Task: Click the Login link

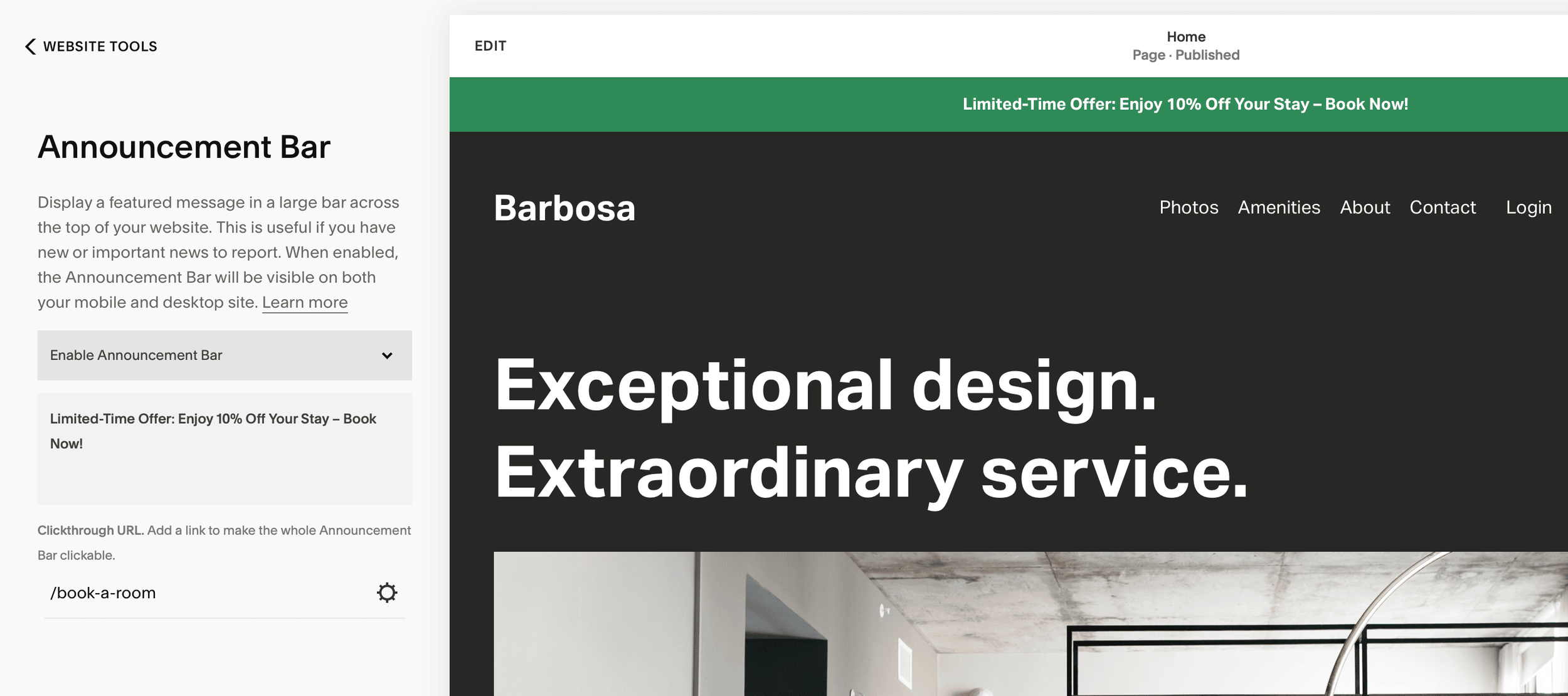Action: pos(1528,208)
